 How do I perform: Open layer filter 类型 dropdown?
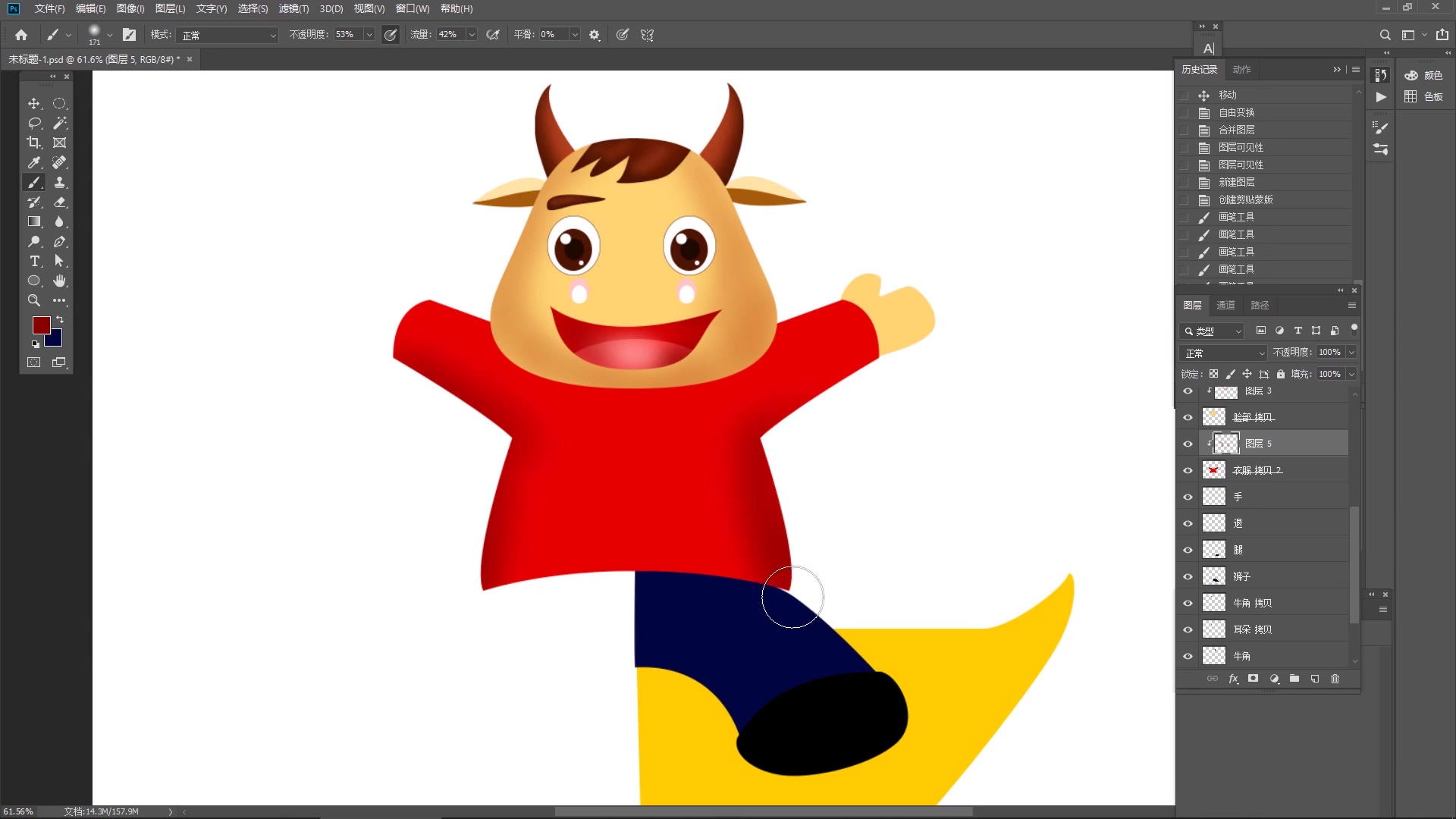click(x=1212, y=331)
